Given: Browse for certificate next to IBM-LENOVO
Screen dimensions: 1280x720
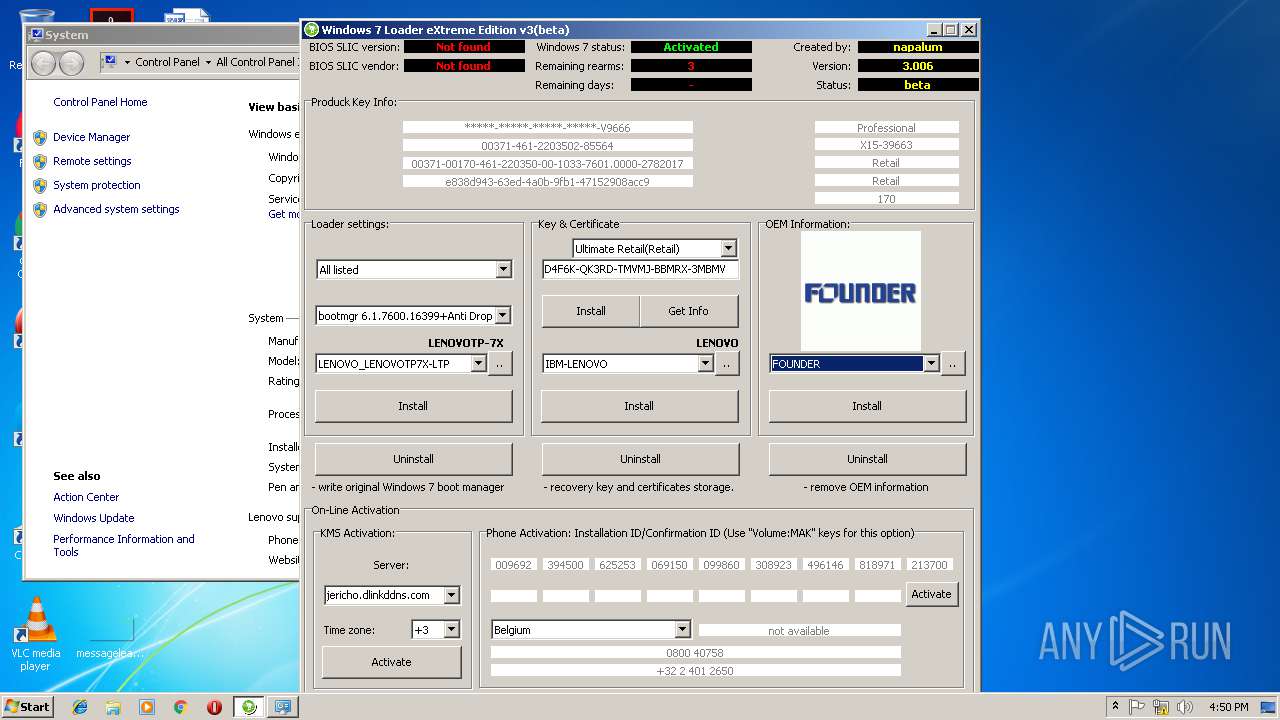Looking at the screenshot, I should 727,364.
